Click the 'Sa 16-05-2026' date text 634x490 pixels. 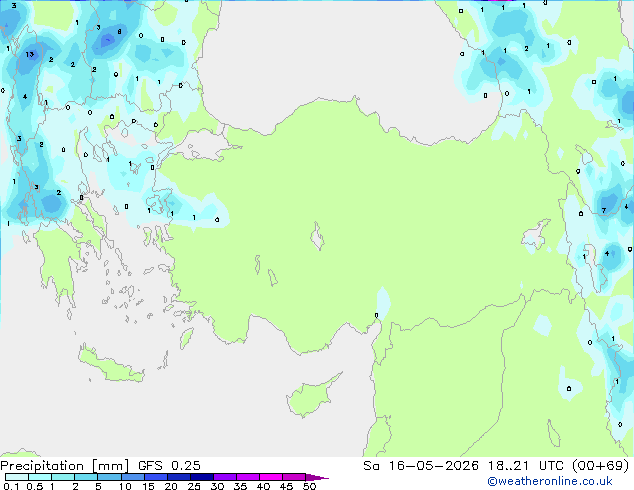(x=421, y=466)
